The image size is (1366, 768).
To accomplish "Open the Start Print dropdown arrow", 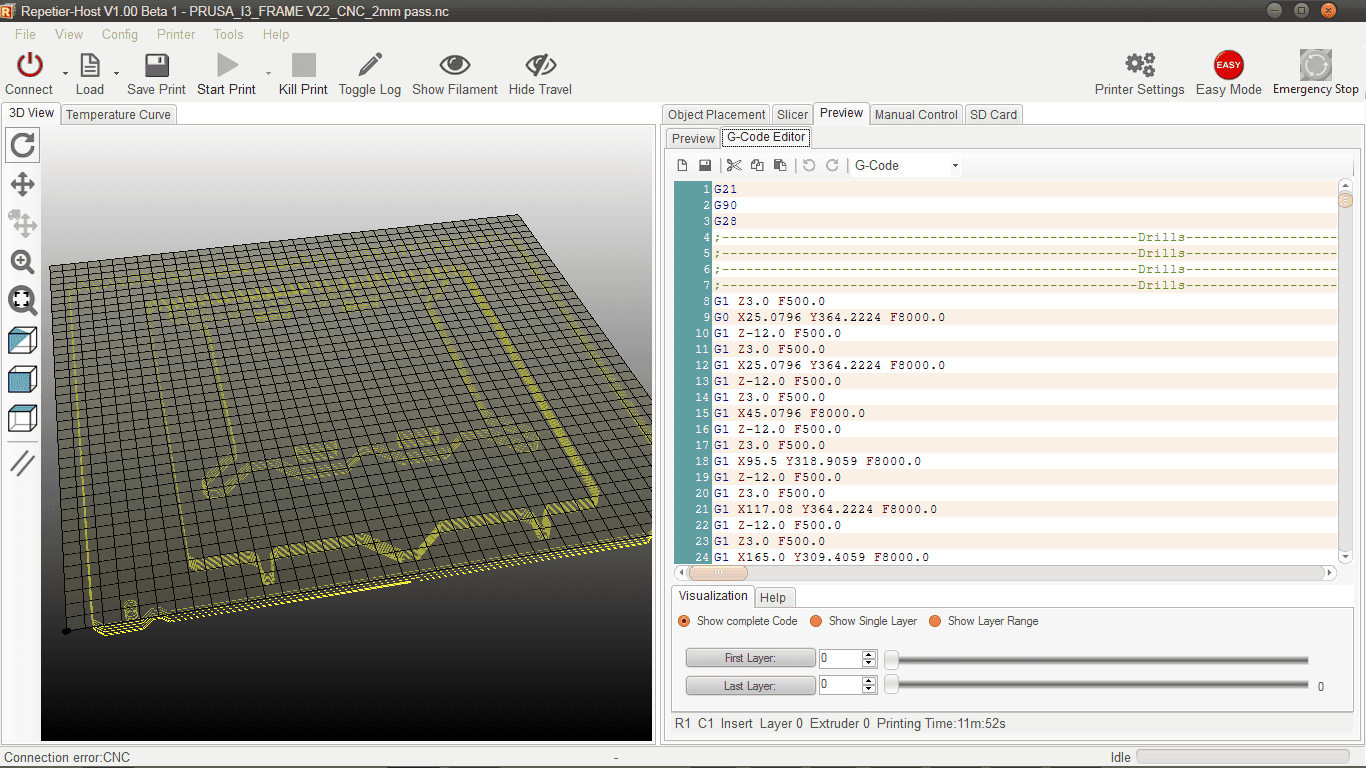I will pyautogui.click(x=266, y=75).
